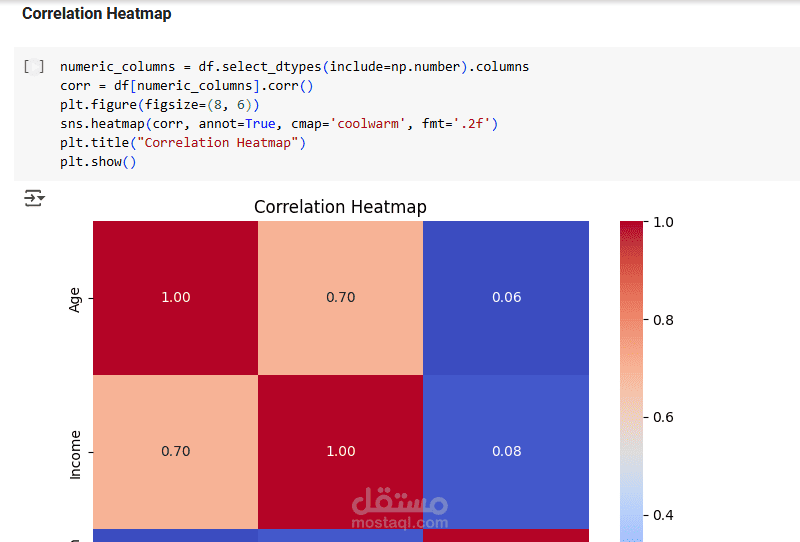Click the Age–Age 1.00 heatmap cell
The image size is (800, 542).
click(x=176, y=298)
